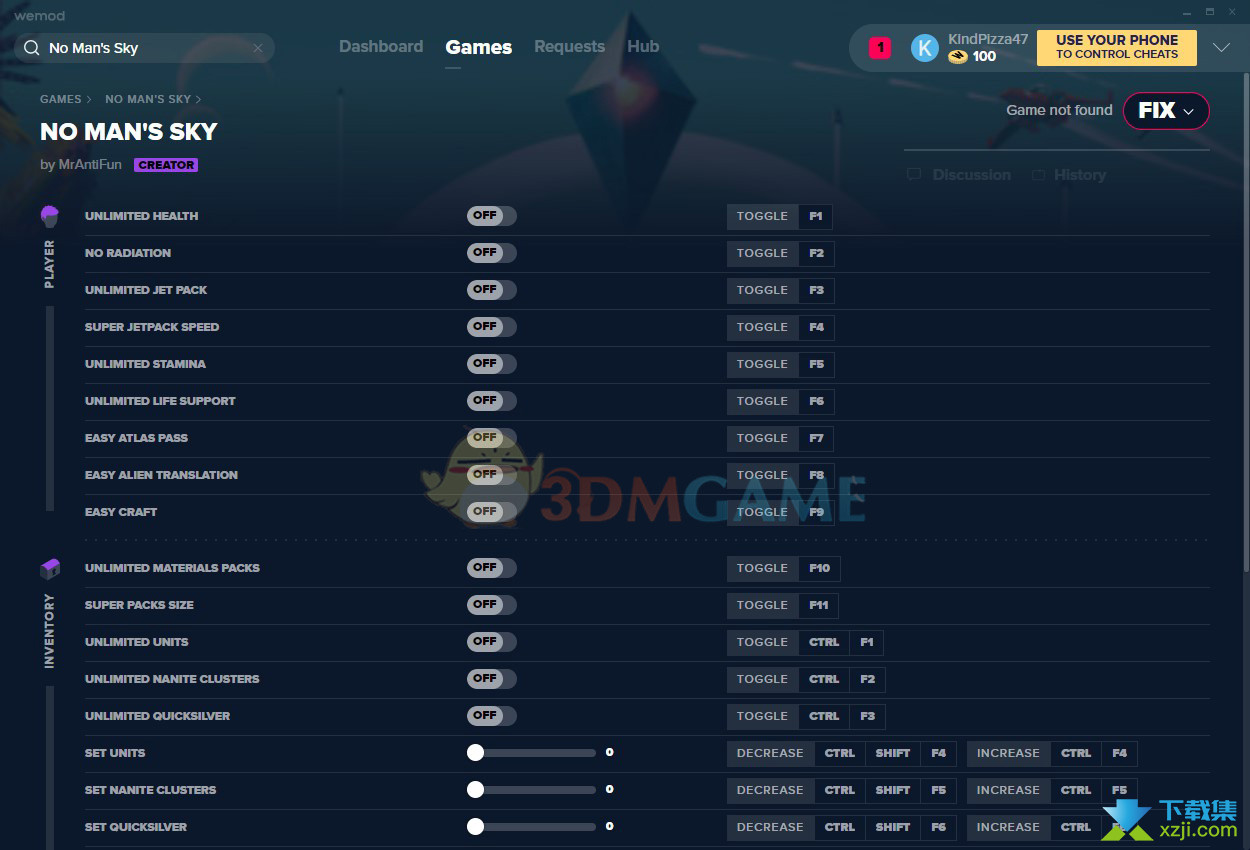Click the F4 hotkey for Super Jetpack Speed
The image size is (1250, 850).
817,327
